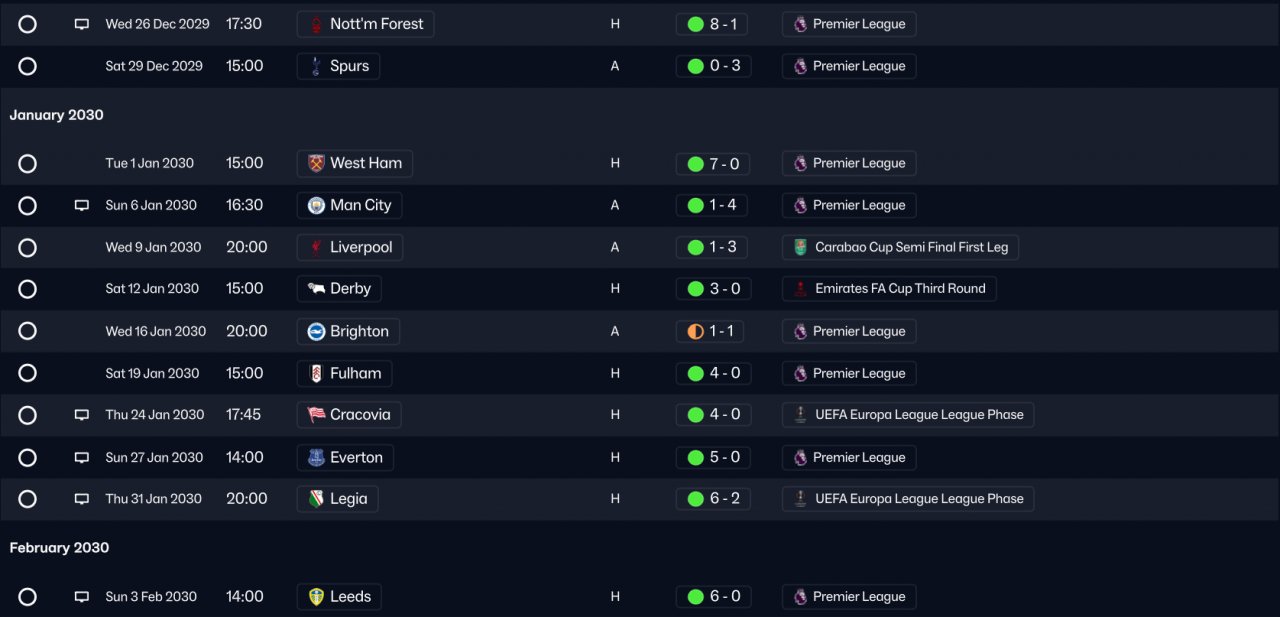Select the radio circle for Legia match
The height and width of the screenshot is (617, 1280).
pos(28,499)
